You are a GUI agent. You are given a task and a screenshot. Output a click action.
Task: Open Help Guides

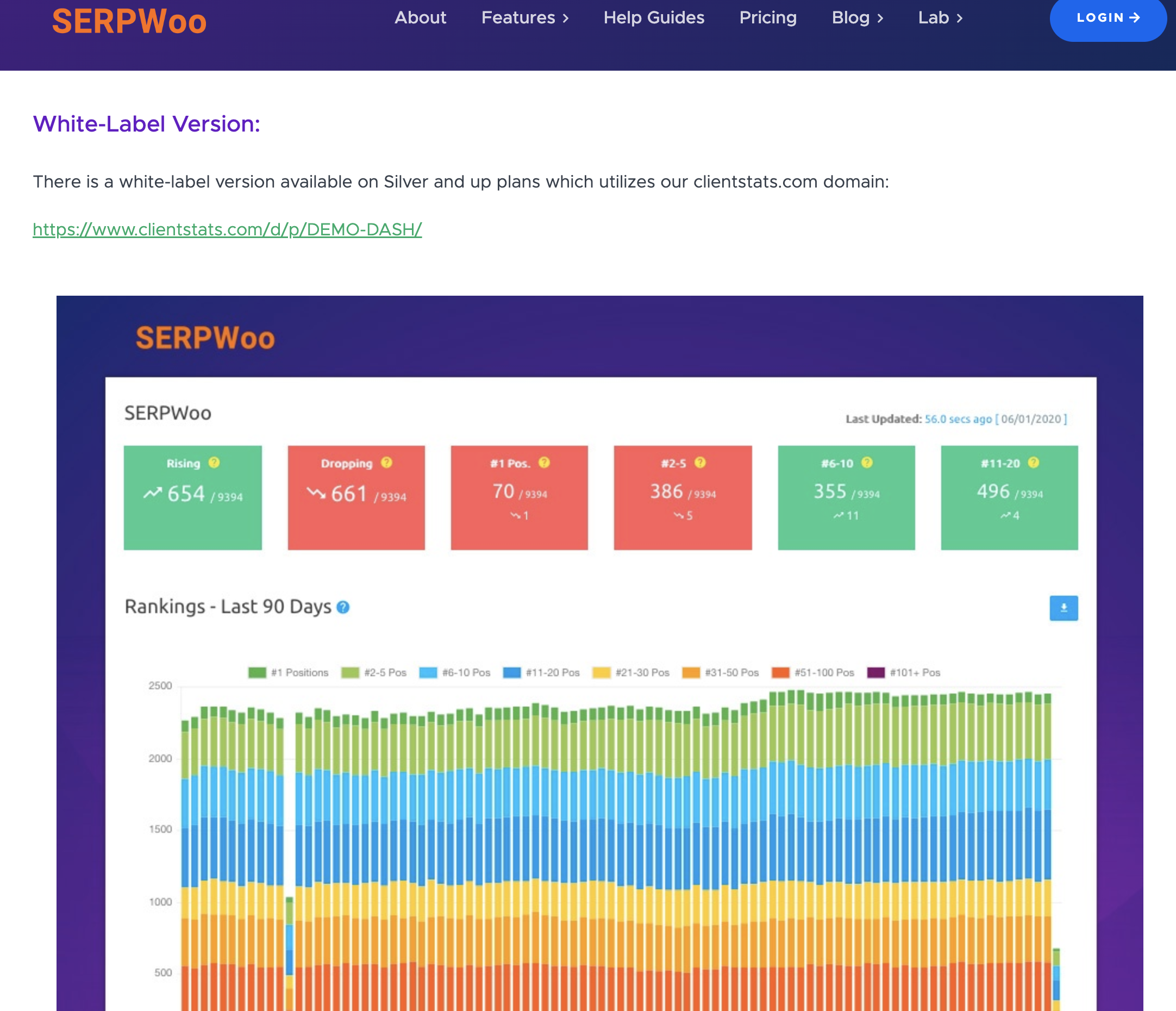pyautogui.click(x=654, y=17)
